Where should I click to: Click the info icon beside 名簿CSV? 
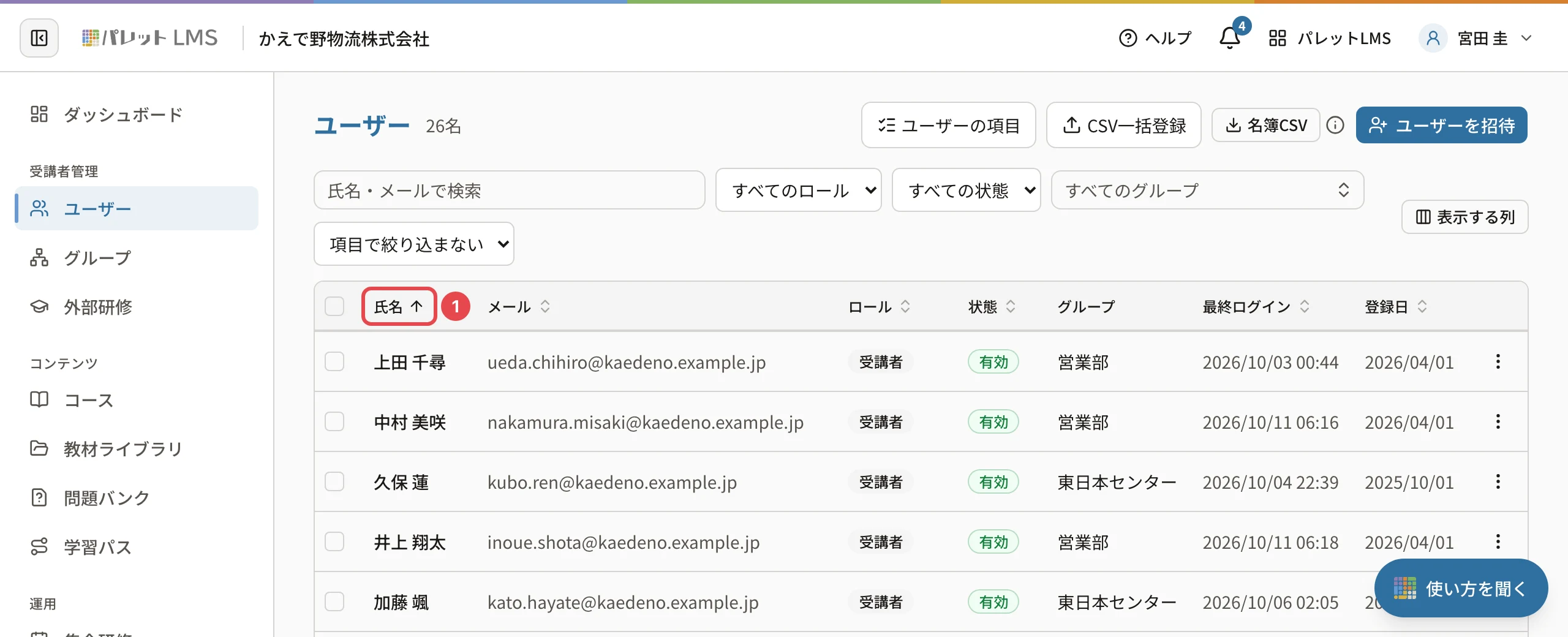1335,125
